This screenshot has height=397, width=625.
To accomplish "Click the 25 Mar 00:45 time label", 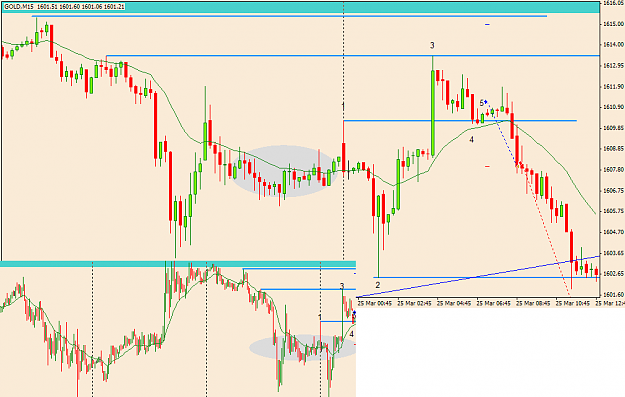I will pos(375,304).
